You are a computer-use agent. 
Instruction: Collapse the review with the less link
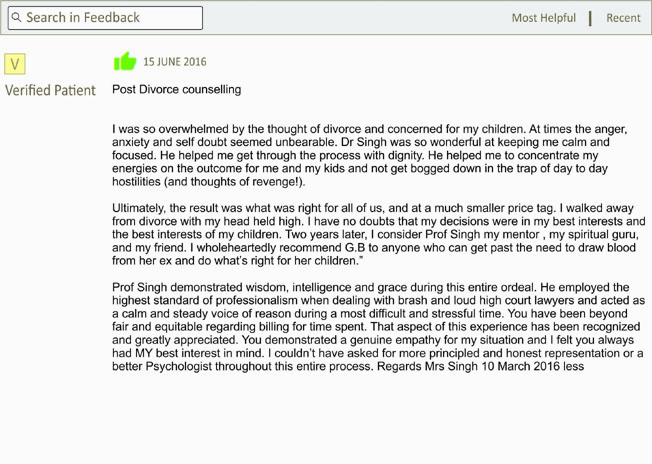coord(573,366)
